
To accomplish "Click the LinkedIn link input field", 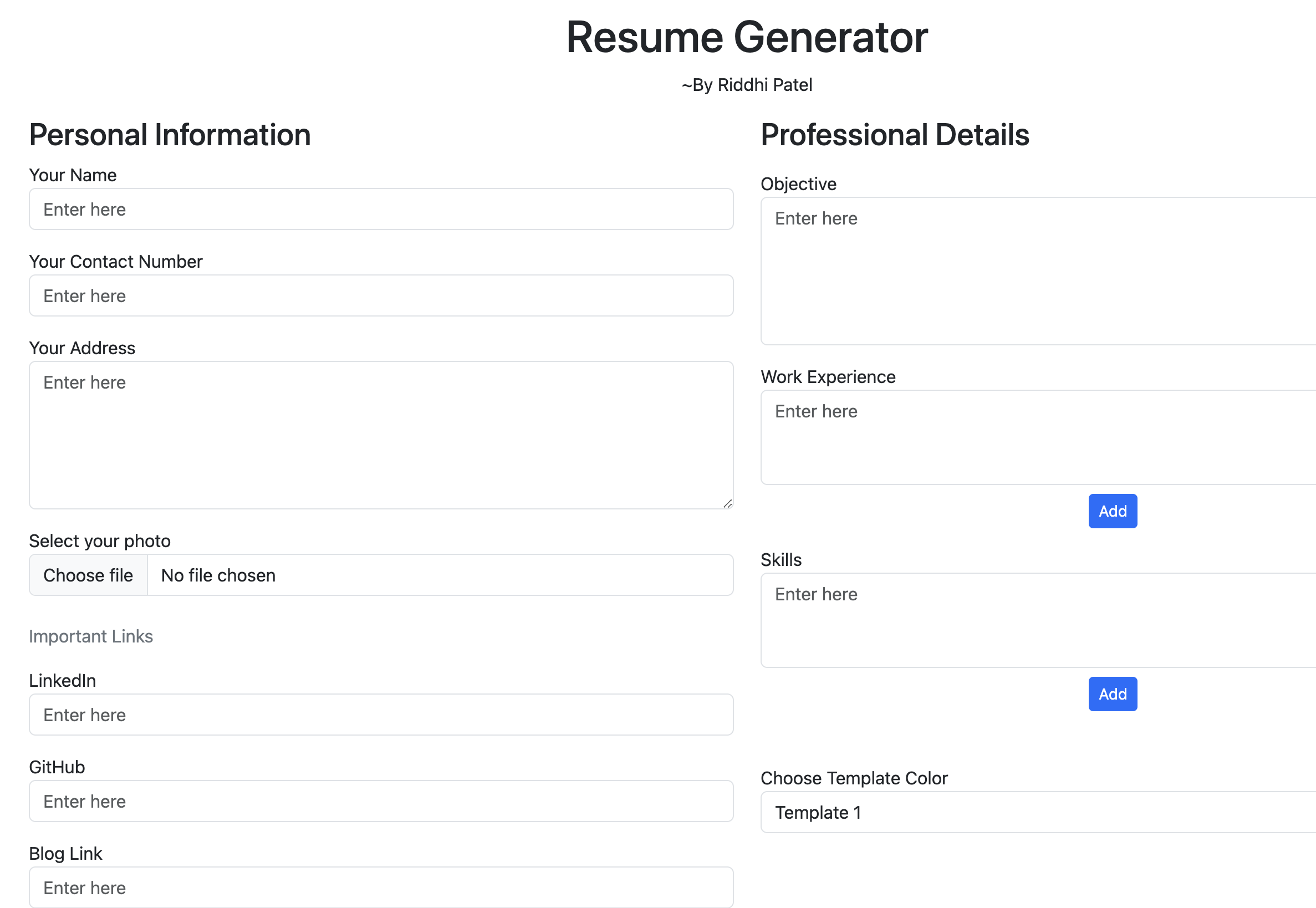I will (x=380, y=715).
